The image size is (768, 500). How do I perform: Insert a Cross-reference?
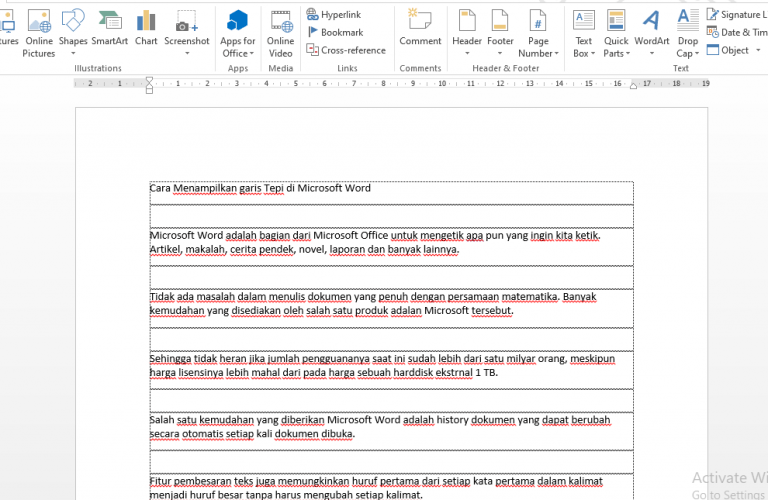tap(346, 50)
